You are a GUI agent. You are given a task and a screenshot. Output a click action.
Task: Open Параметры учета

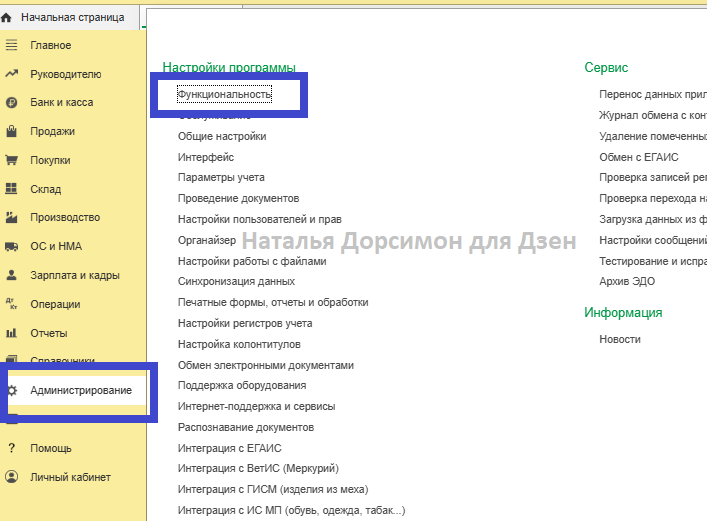pos(221,178)
